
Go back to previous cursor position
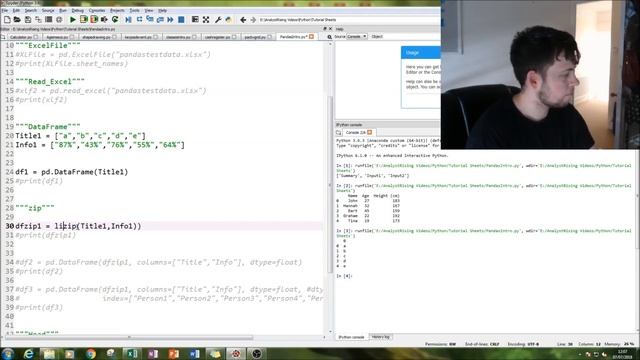tap(243, 20)
